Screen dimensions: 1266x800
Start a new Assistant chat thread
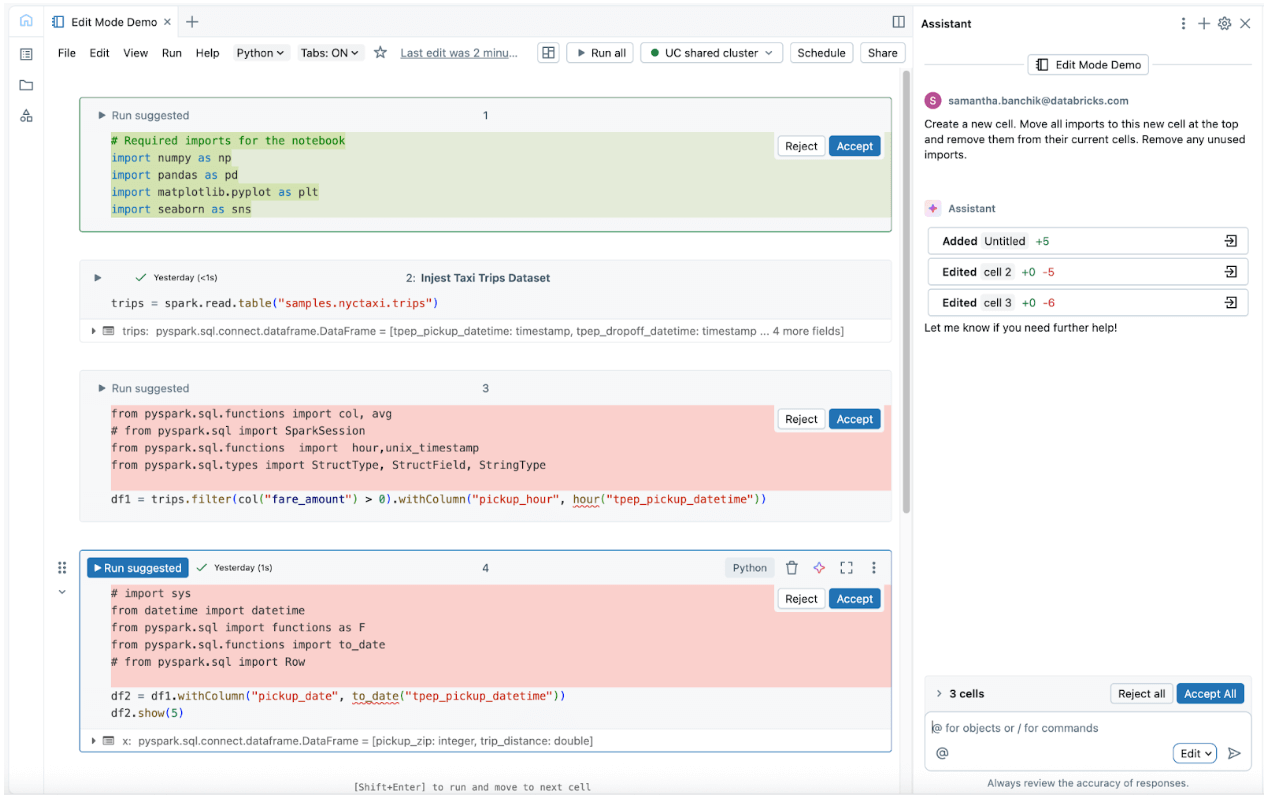point(1204,24)
